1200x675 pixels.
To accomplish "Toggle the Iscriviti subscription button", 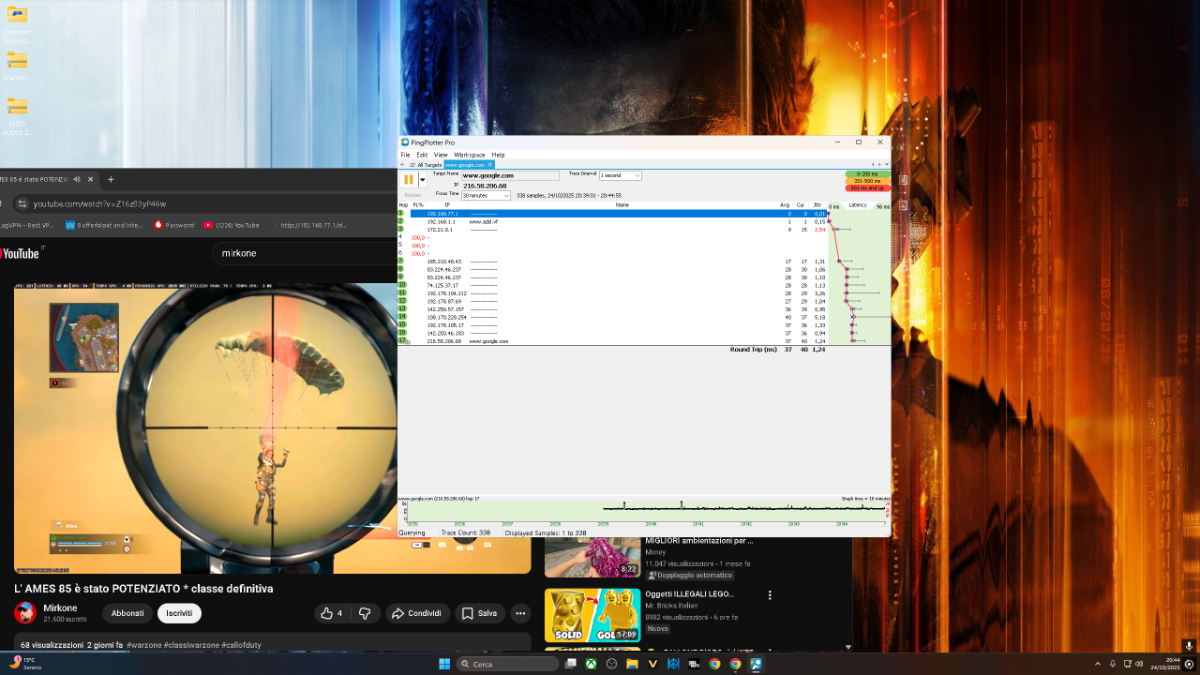I will click(x=179, y=613).
